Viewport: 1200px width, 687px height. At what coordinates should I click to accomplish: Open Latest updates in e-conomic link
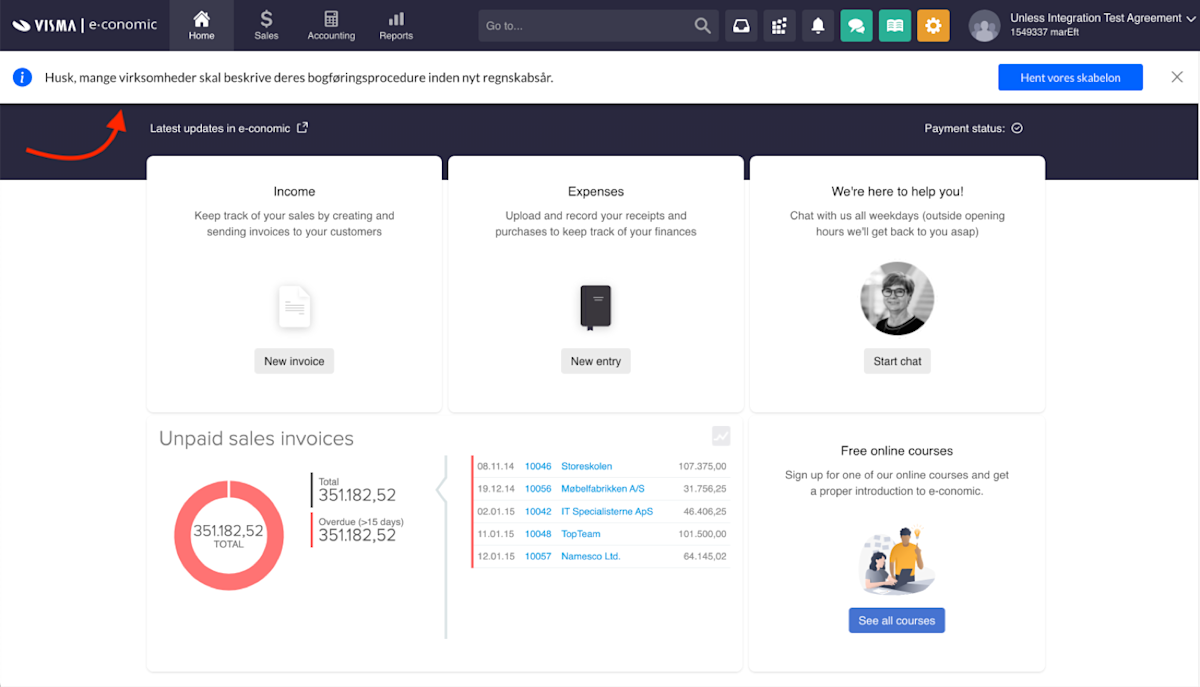point(220,128)
